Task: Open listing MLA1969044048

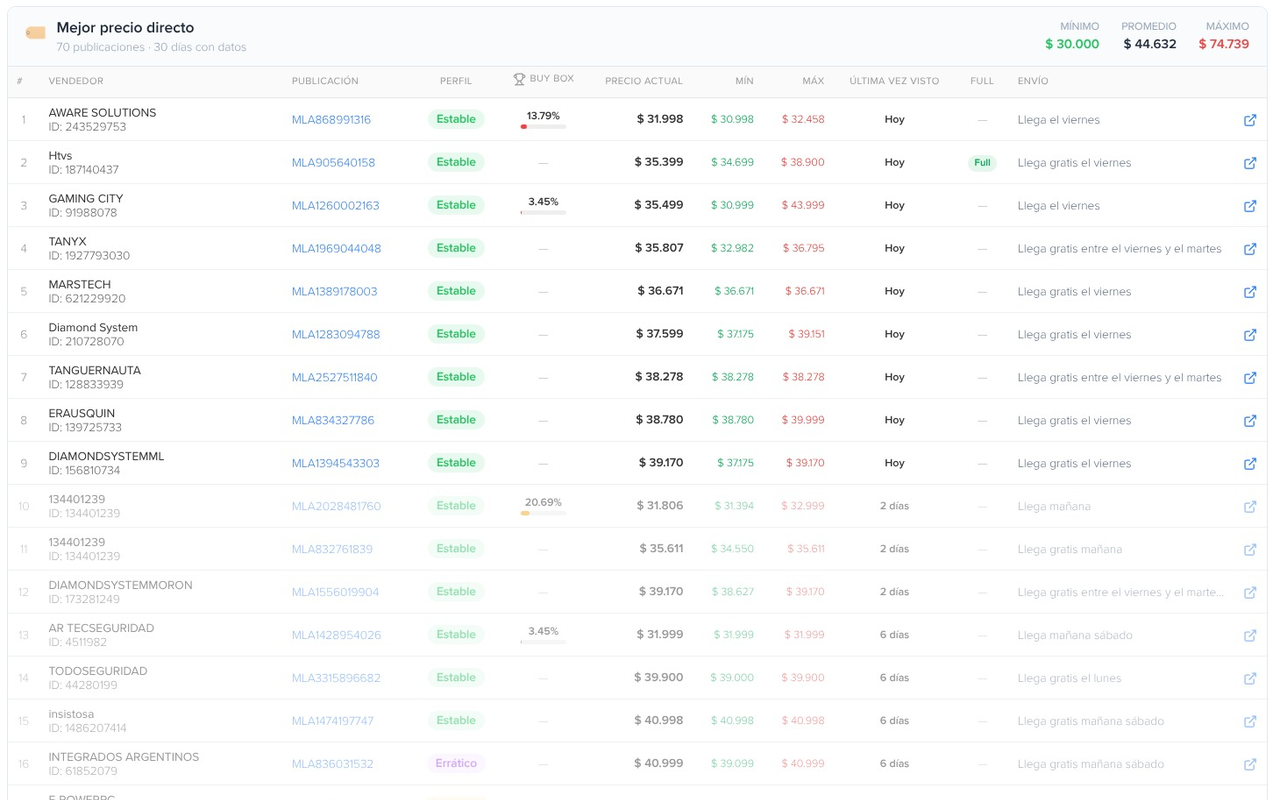Action: [336, 249]
